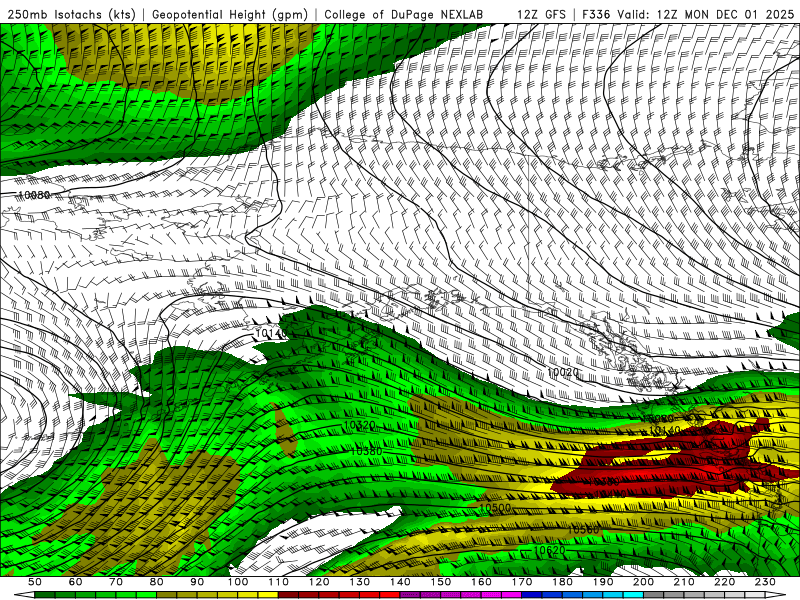Screen dimensions: 800x600
Task: Click the '250mb Isotachs (kts)' title text
Action: coord(72,14)
